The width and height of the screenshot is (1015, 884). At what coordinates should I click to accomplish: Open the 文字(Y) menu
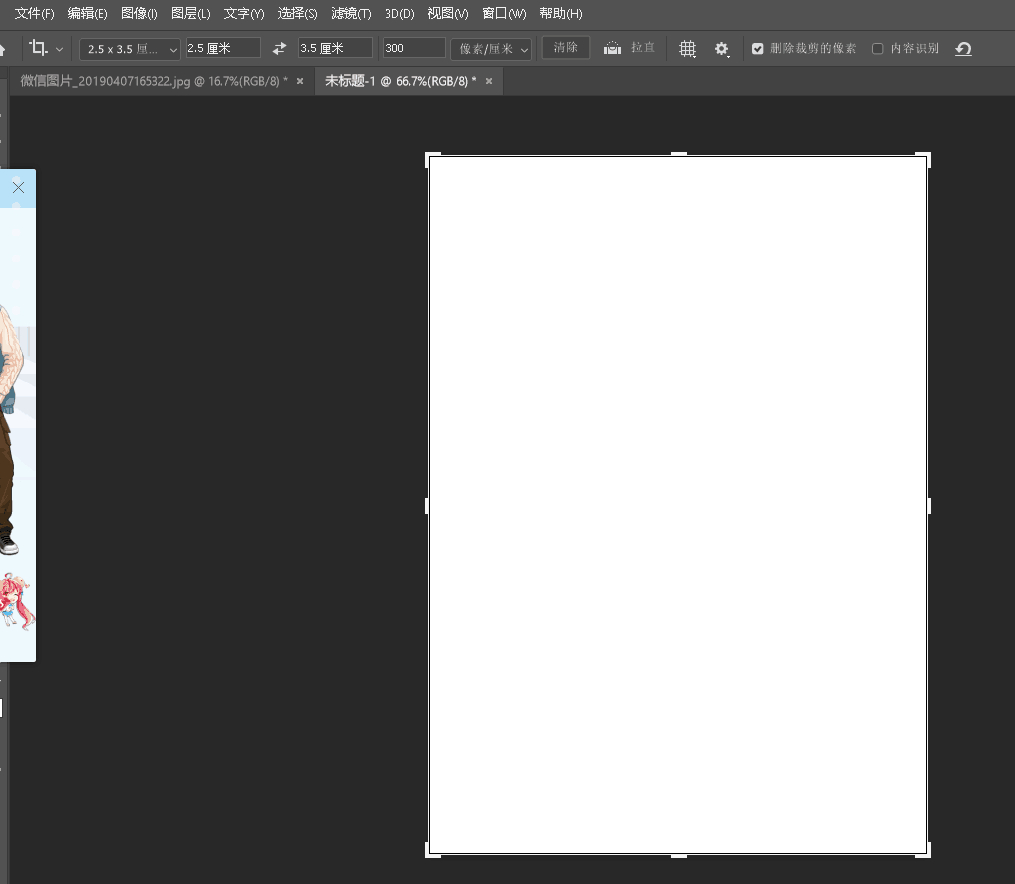click(244, 13)
